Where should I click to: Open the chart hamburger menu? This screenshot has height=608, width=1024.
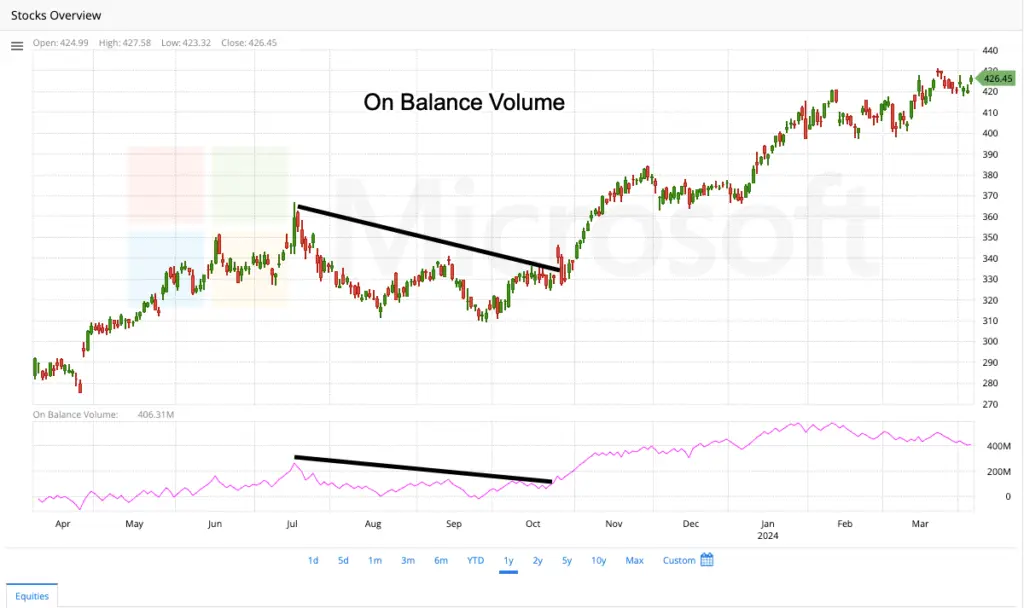point(17,46)
